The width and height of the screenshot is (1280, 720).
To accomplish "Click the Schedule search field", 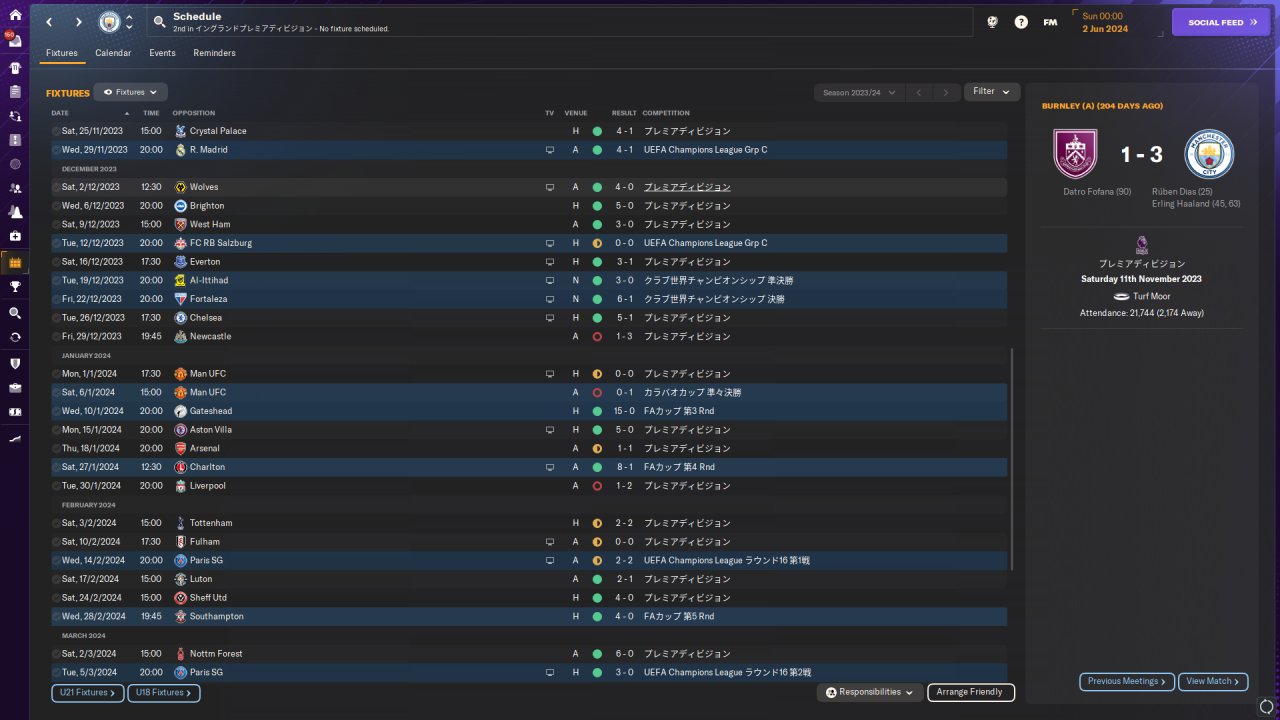I will (560, 22).
